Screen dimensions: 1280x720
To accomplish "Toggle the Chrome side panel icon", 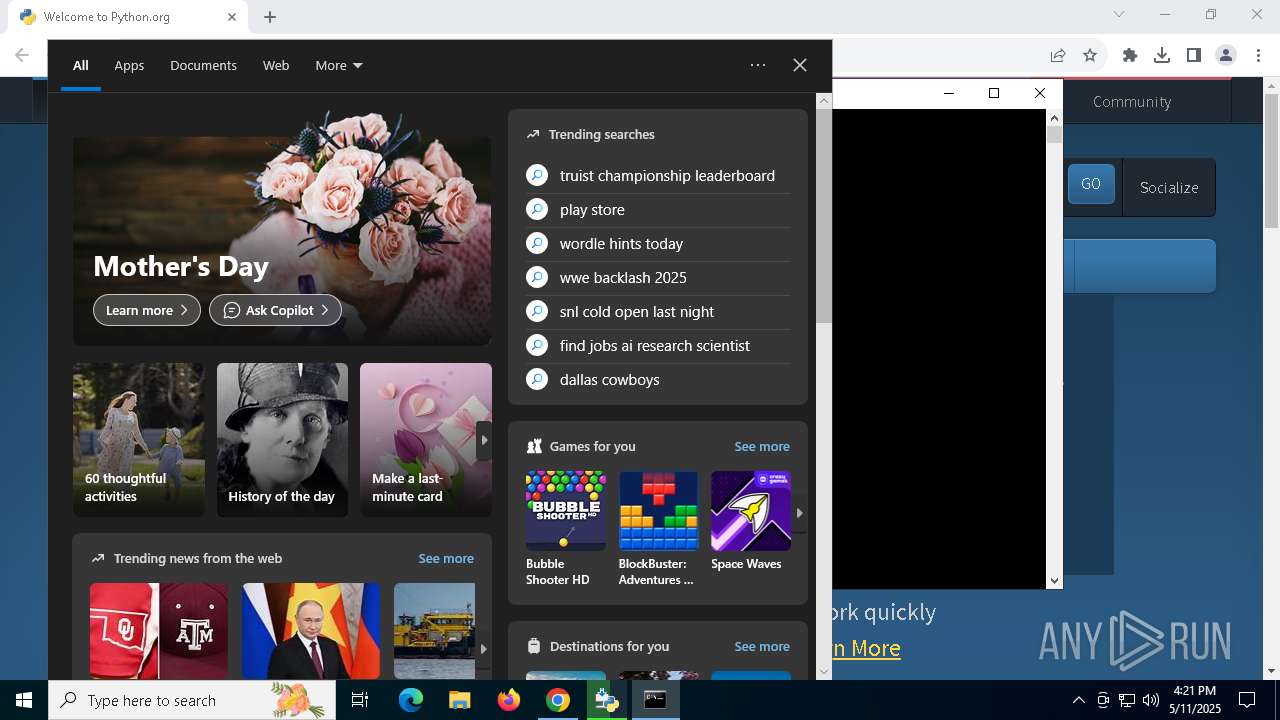I will point(1194,56).
